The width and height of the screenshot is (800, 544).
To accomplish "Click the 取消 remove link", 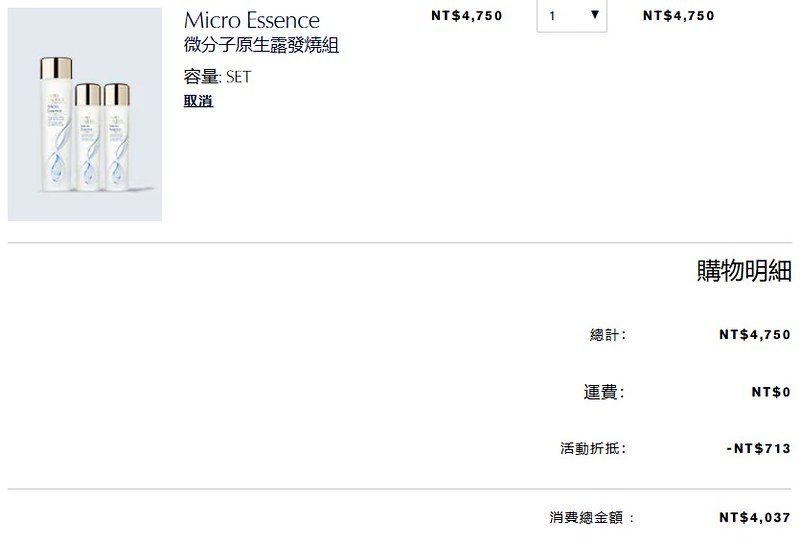I will 198,101.
